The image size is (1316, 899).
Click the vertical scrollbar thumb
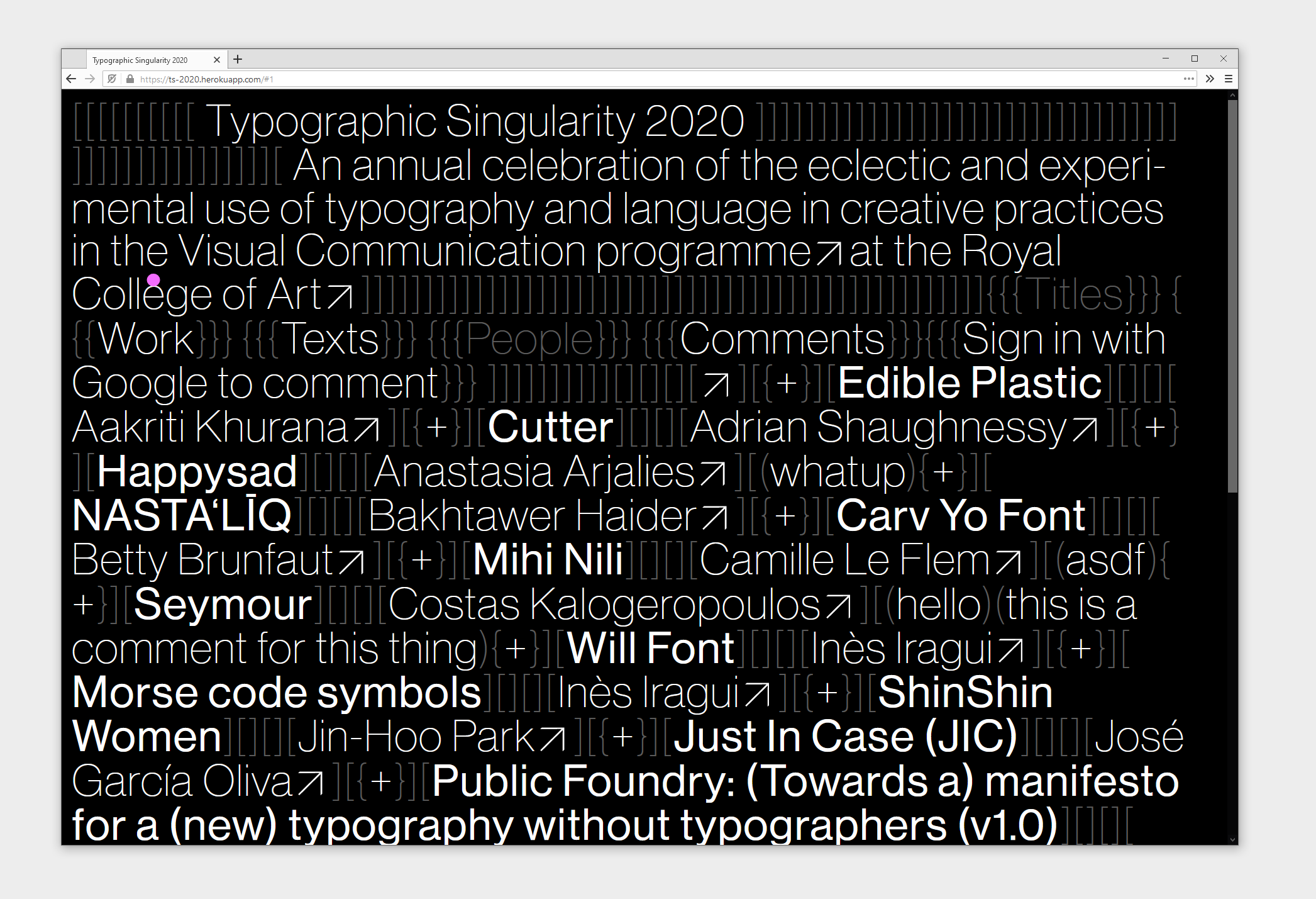point(1232,296)
